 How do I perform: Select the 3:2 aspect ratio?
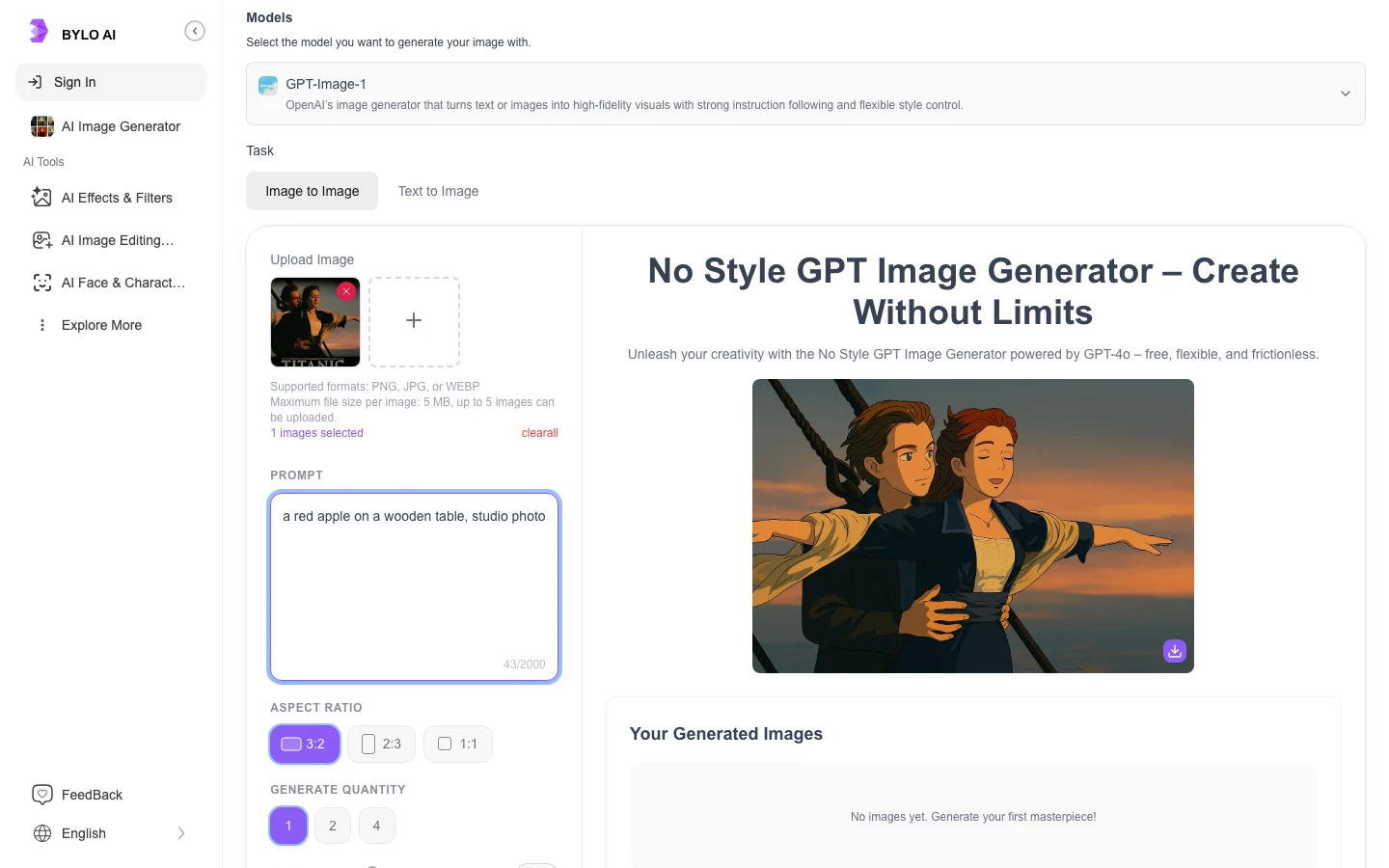coord(305,744)
